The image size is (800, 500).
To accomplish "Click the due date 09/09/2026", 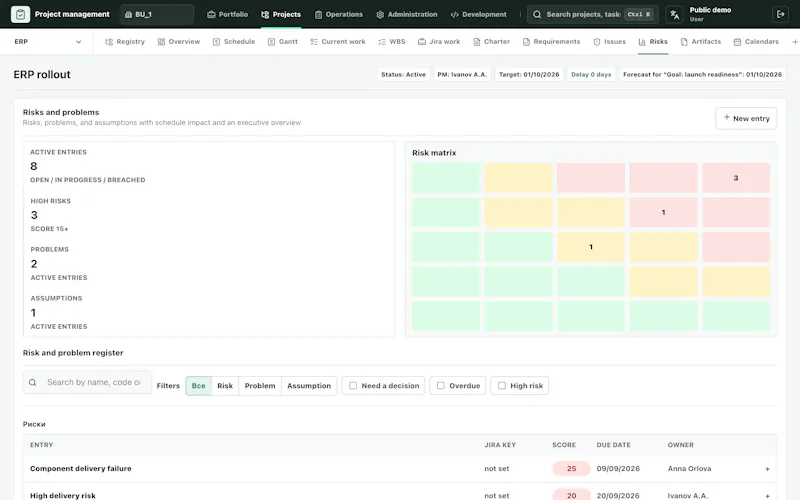I will 618,468.
